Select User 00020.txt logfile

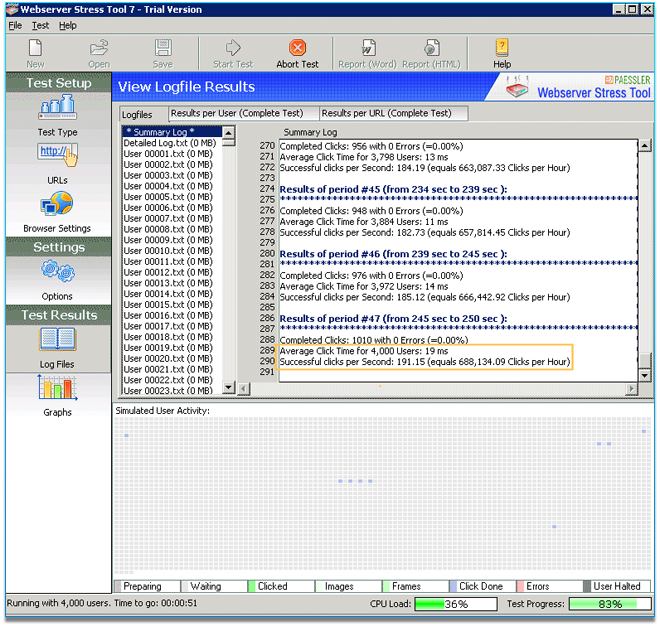point(172,358)
